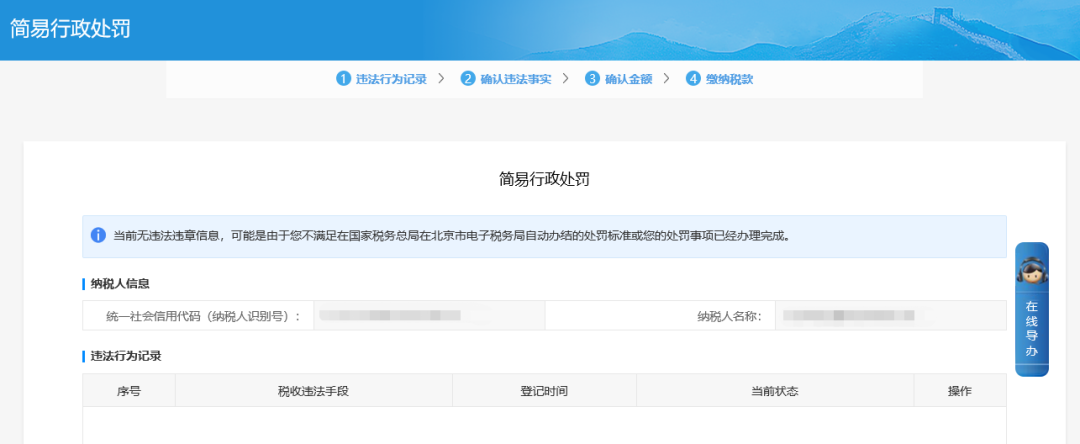Click the 当前无违法违章信息 notice text
This screenshot has height=444, width=1080.
(x=451, y=236)
